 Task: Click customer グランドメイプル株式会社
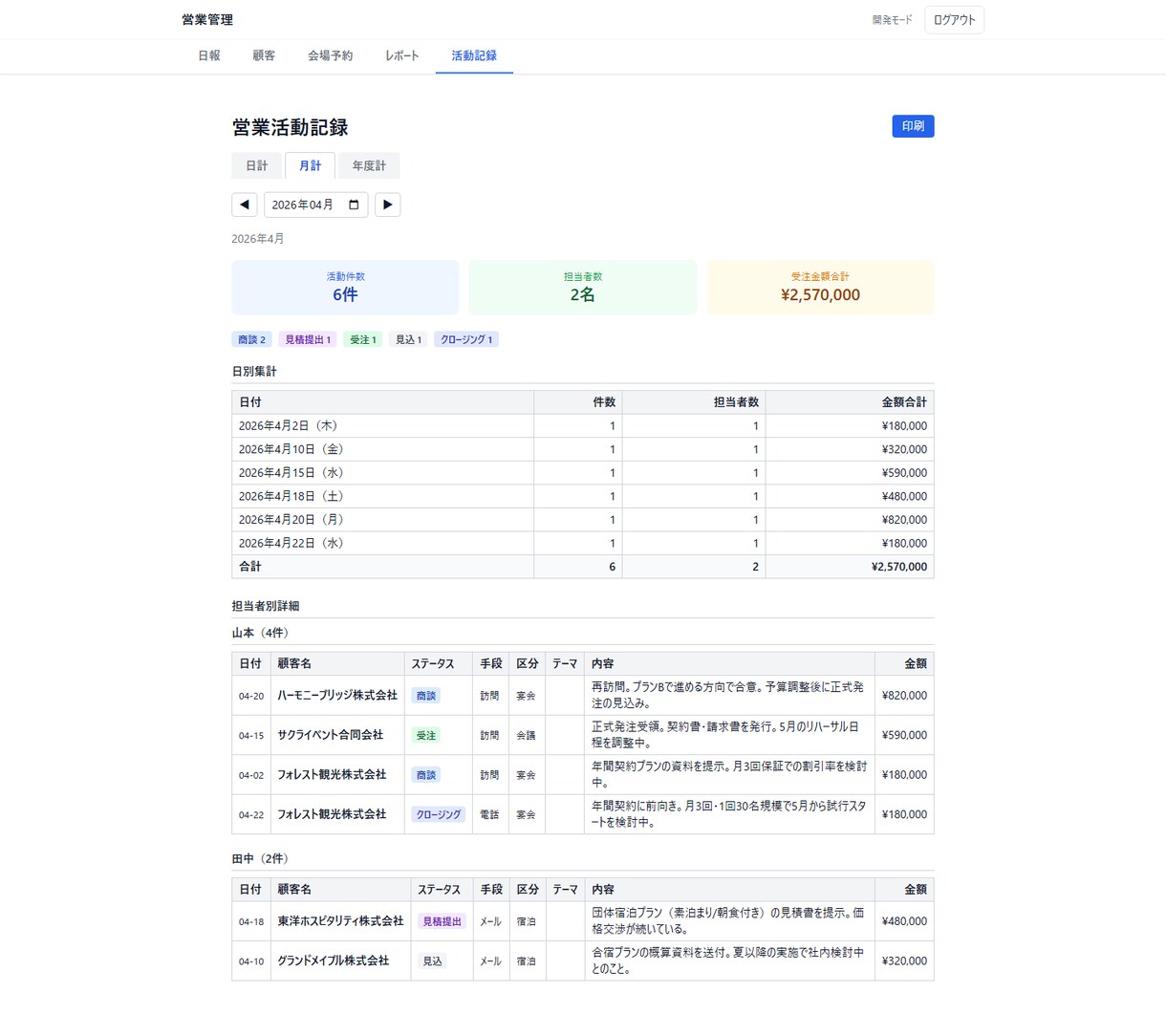point(334,960)
